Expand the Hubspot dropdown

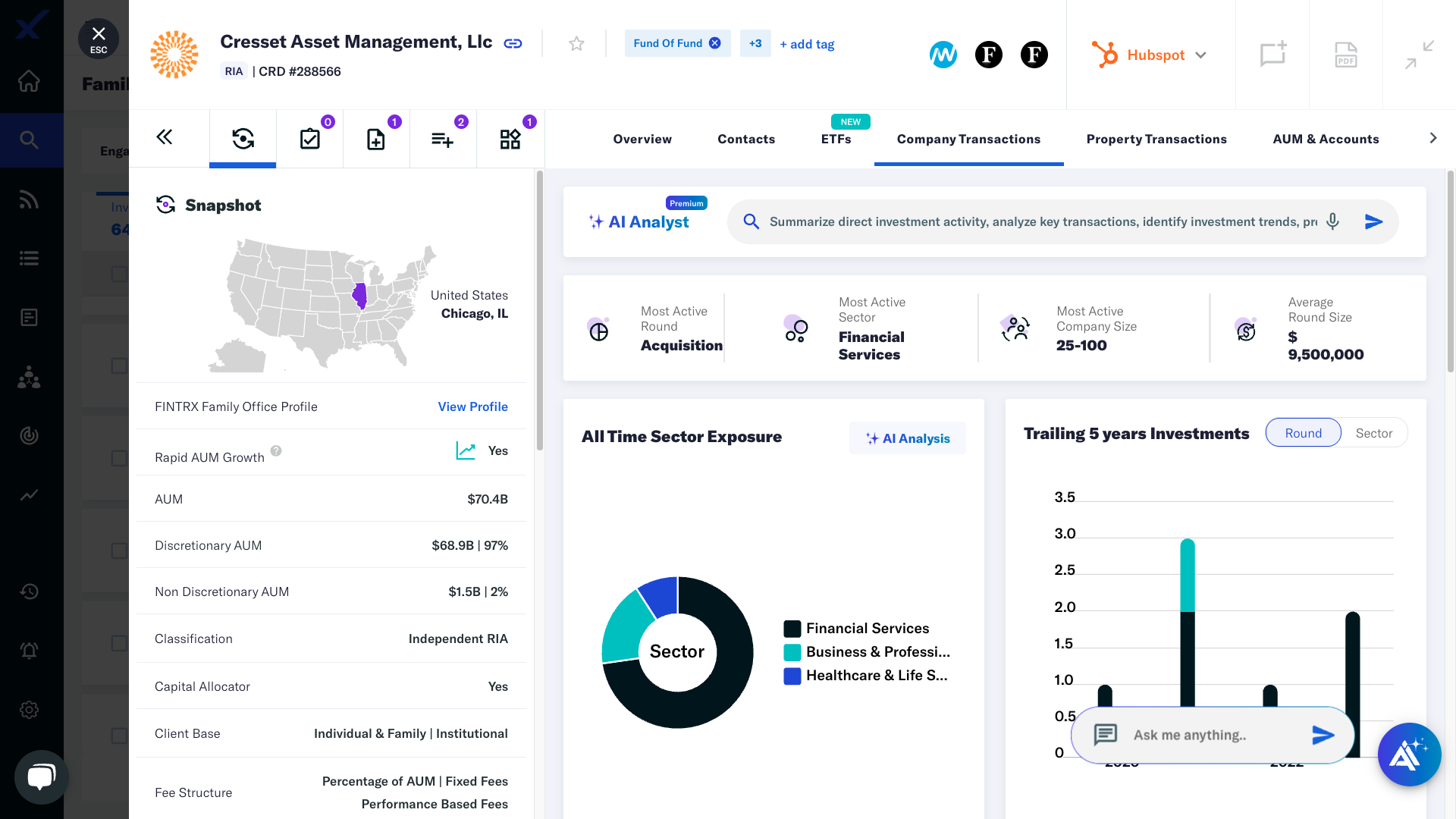(x=1149, y=55)
